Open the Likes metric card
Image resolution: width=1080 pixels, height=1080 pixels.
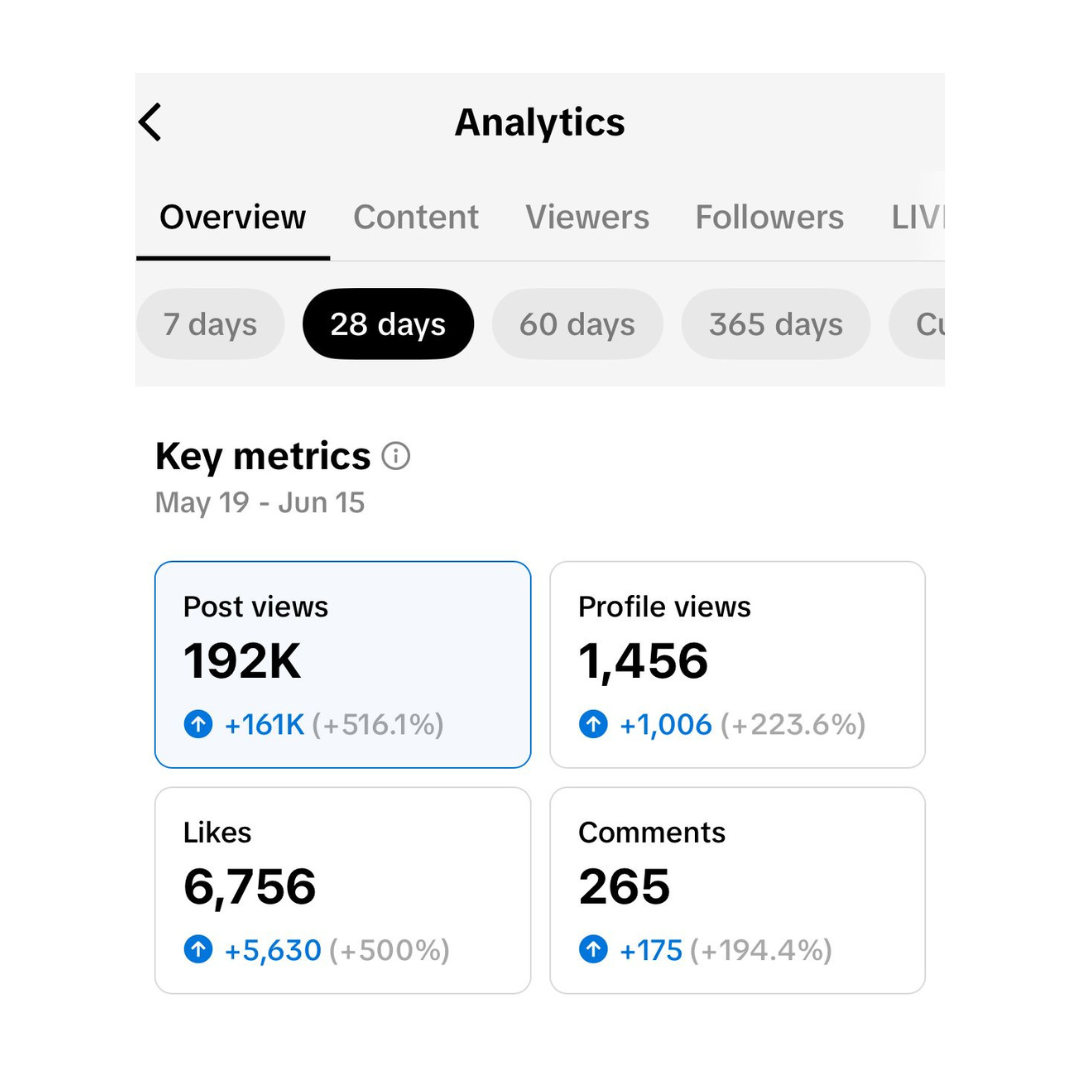[x=342, y=890]
